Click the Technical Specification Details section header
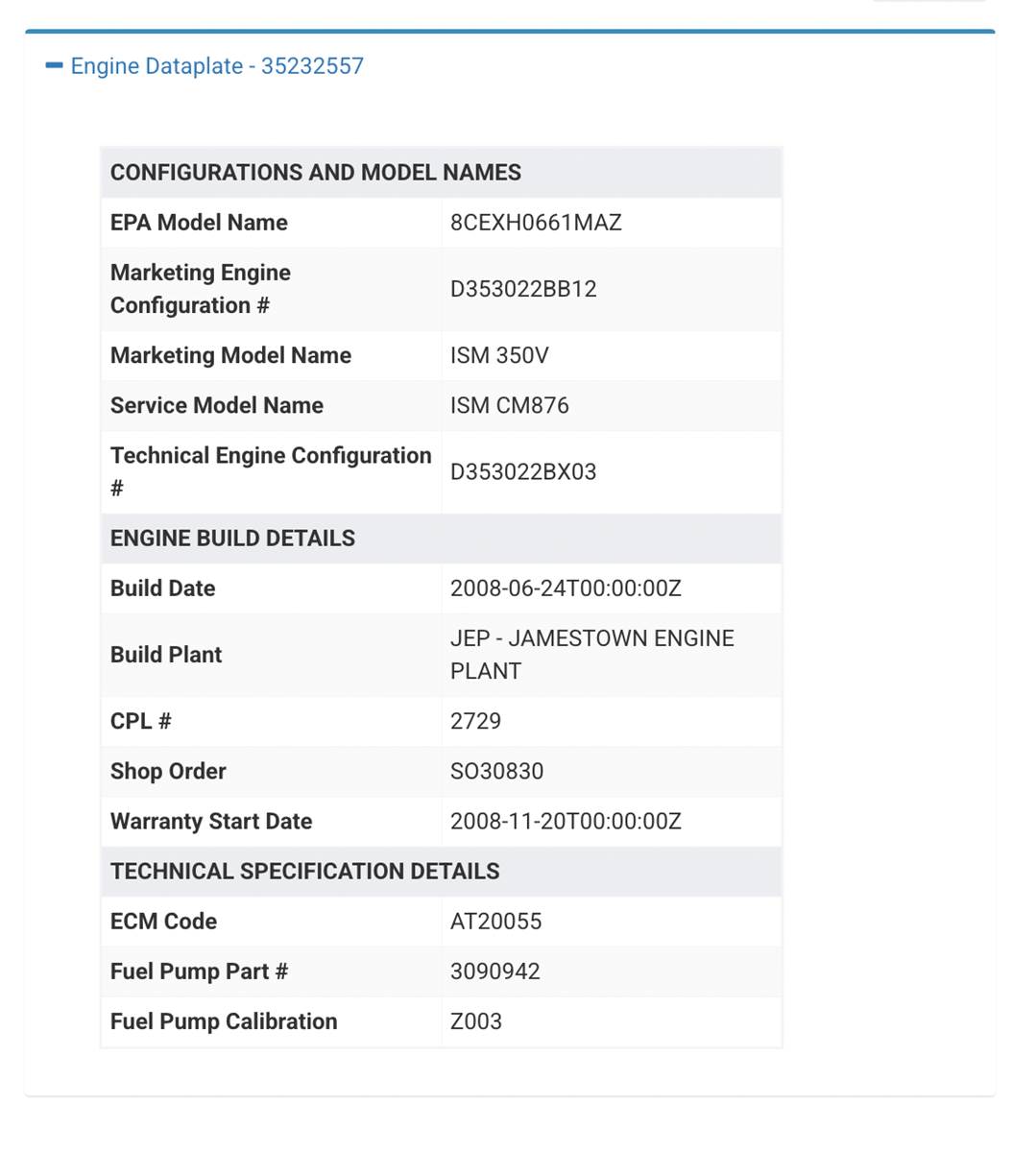 (304, 872)
